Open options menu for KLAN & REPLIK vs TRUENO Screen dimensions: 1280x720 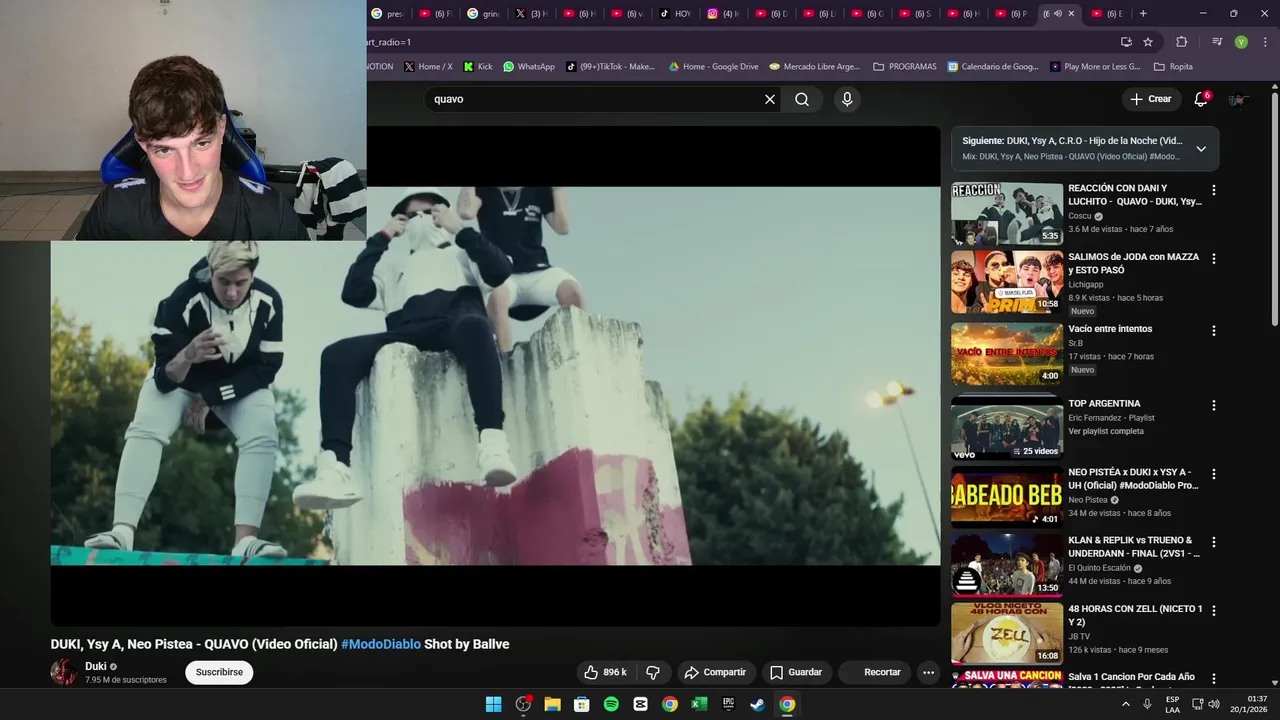[x=1214, y=542]
